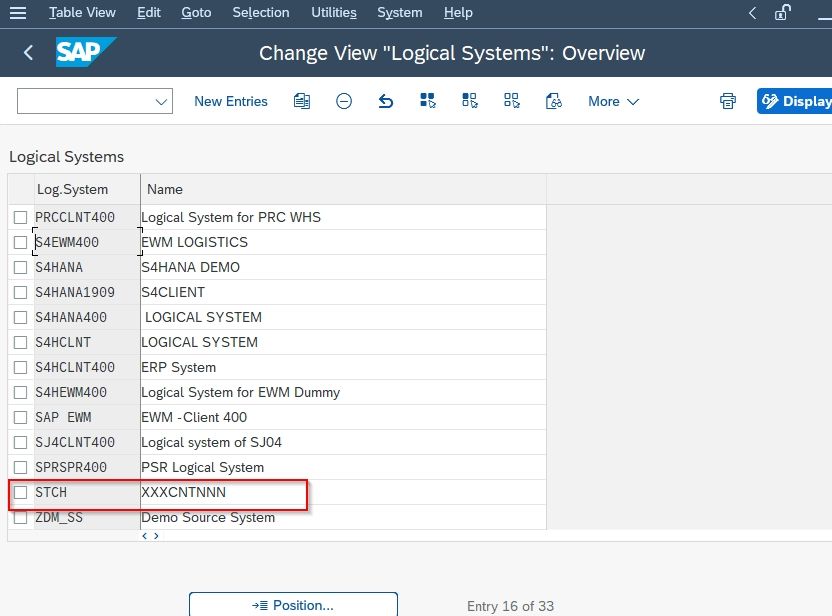Click Logical System for PRC WHS cell
This screenshot has height=616, width=832.
(343, 218)
